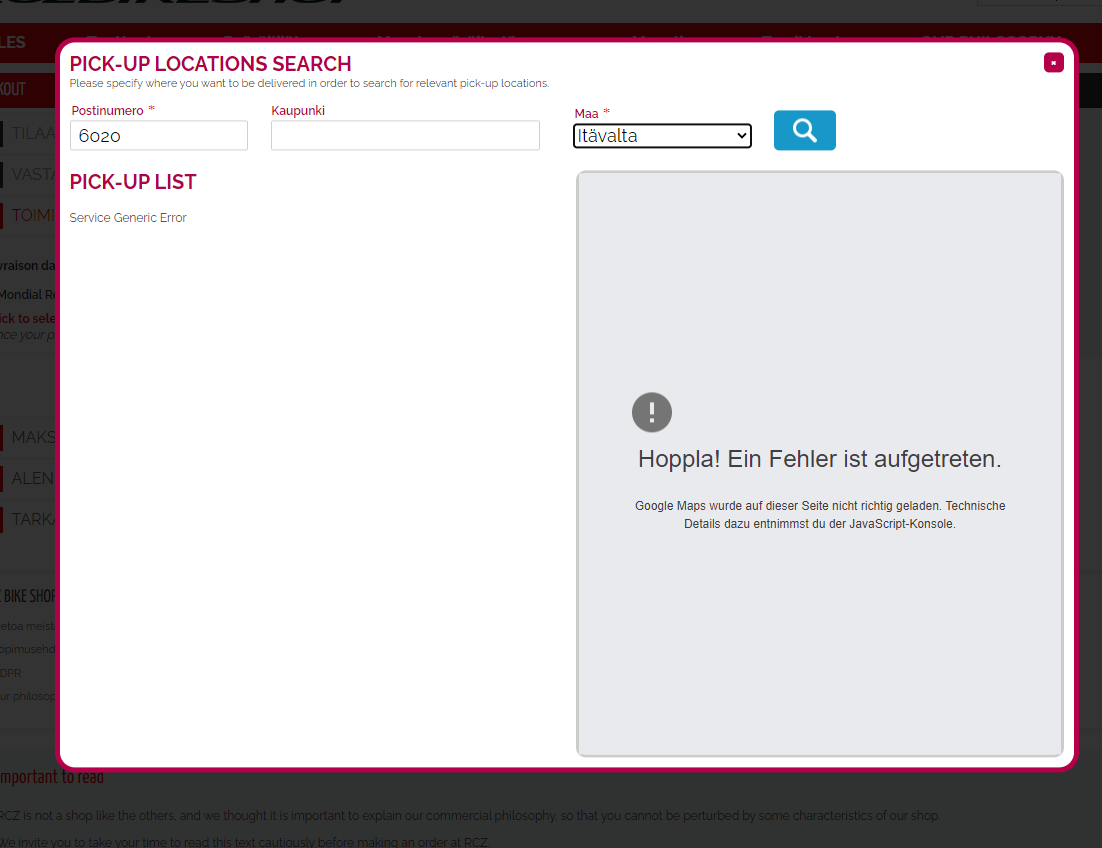
Task: Click the PICK-UP LOCATIONS SEARCH title
Action: 210,64
